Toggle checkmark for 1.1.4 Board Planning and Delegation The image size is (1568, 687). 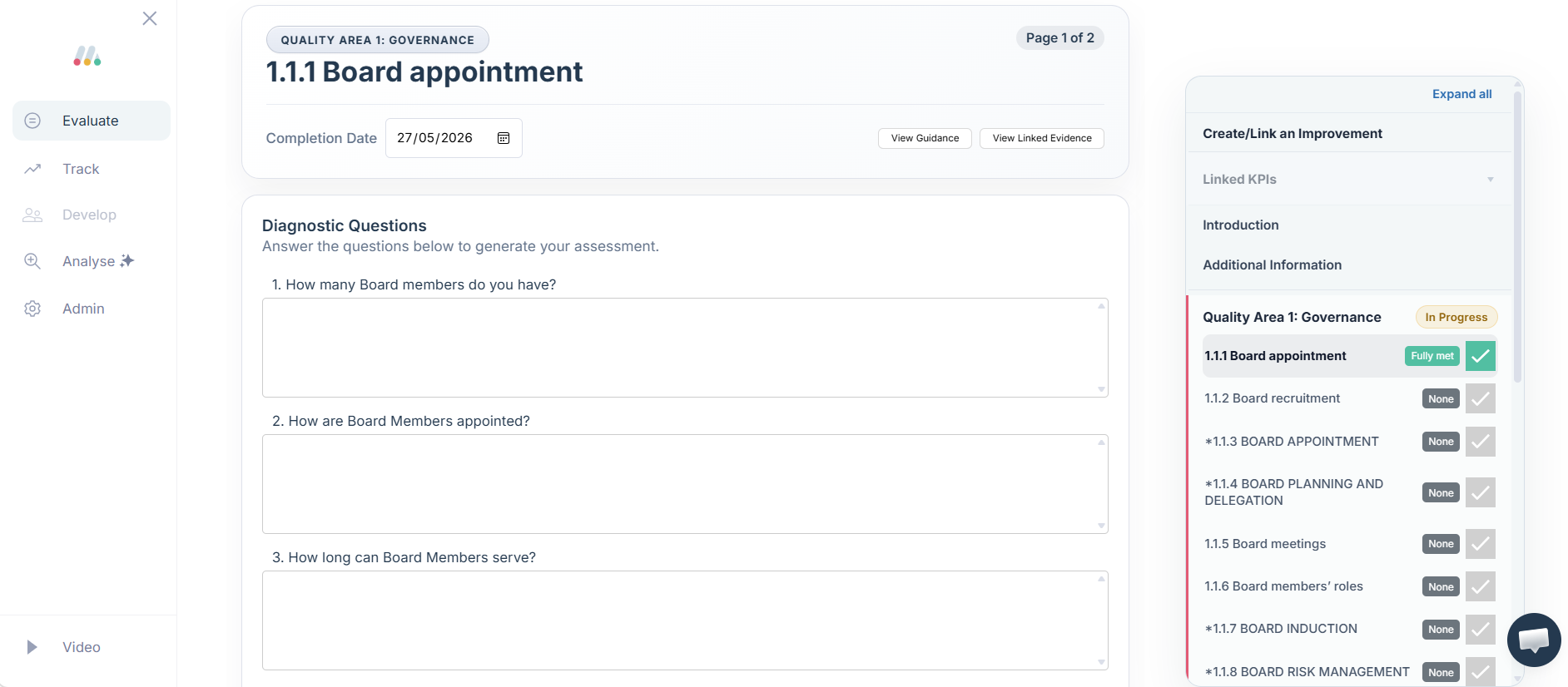pos(1481,492)
